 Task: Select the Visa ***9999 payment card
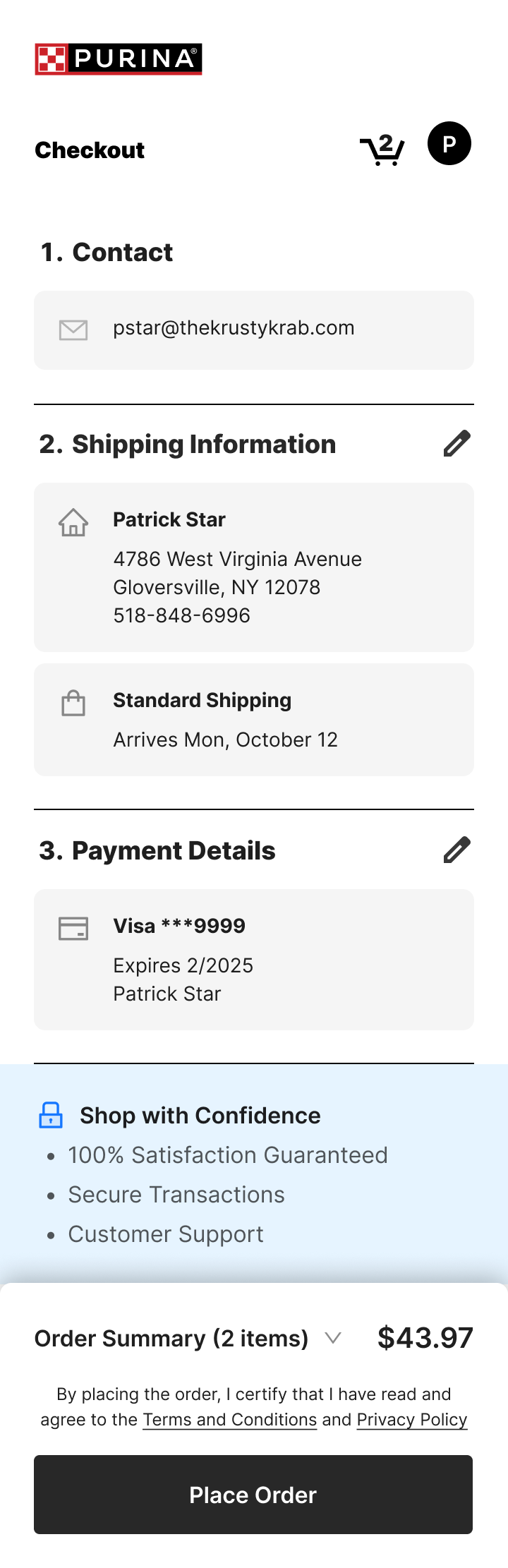[254, 960]
